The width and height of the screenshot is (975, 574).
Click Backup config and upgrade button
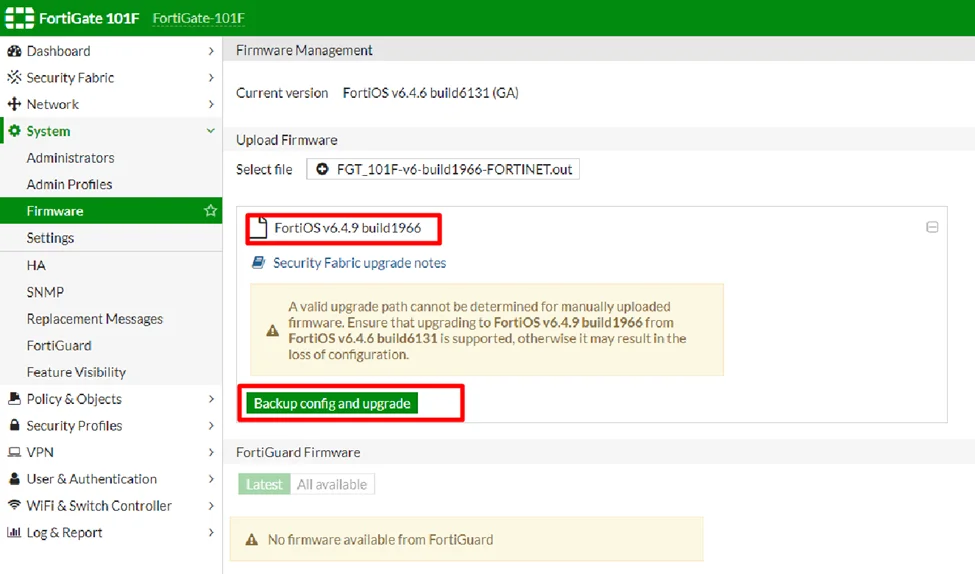pos(332,403)
